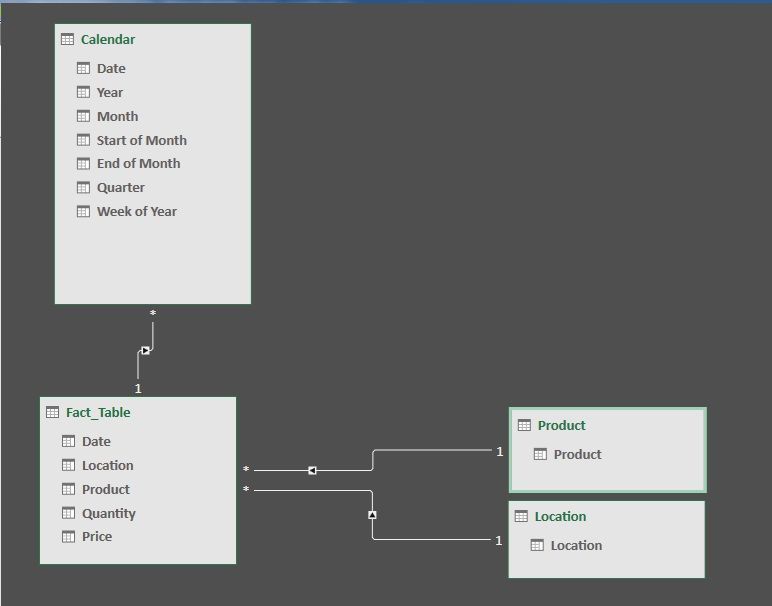Image resolution: width=772 pixels, height=606 pixels.
Task: Click the Location relationship direction arrow
Action: pos(372,515)
